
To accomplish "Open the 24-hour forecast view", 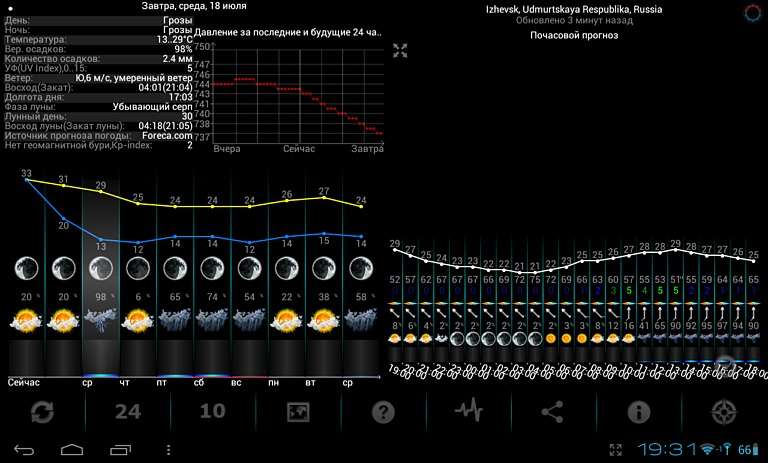I will [x=128, y=412].
